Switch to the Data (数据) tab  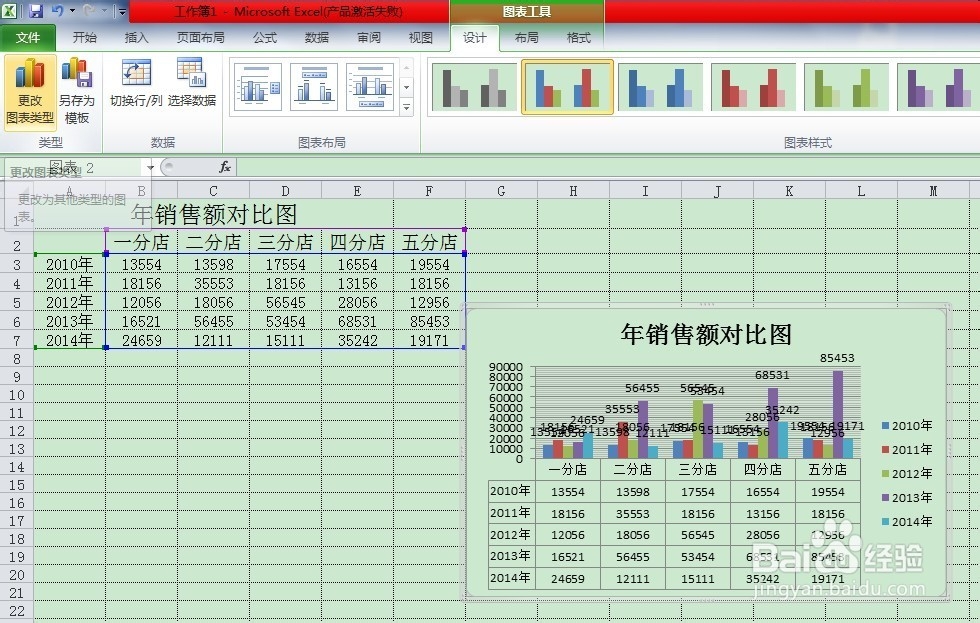click(317, 37)
